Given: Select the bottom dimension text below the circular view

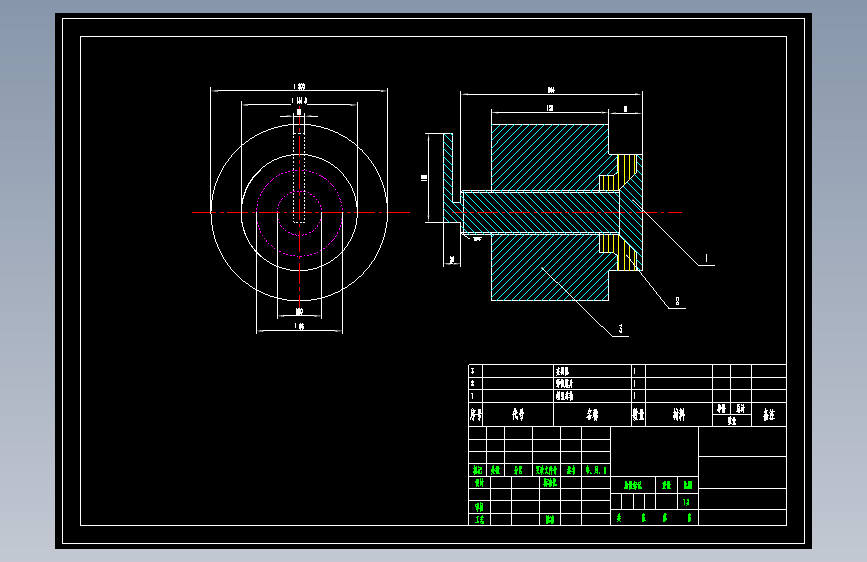Looking at the screenshot, I should pos(299,326).
